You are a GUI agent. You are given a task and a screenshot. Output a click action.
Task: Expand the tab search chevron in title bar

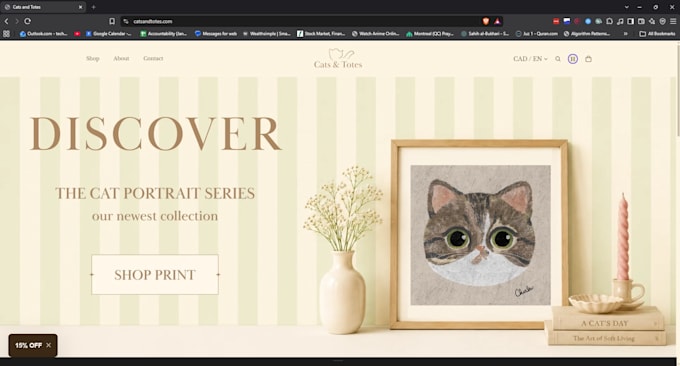coord(627,7)
